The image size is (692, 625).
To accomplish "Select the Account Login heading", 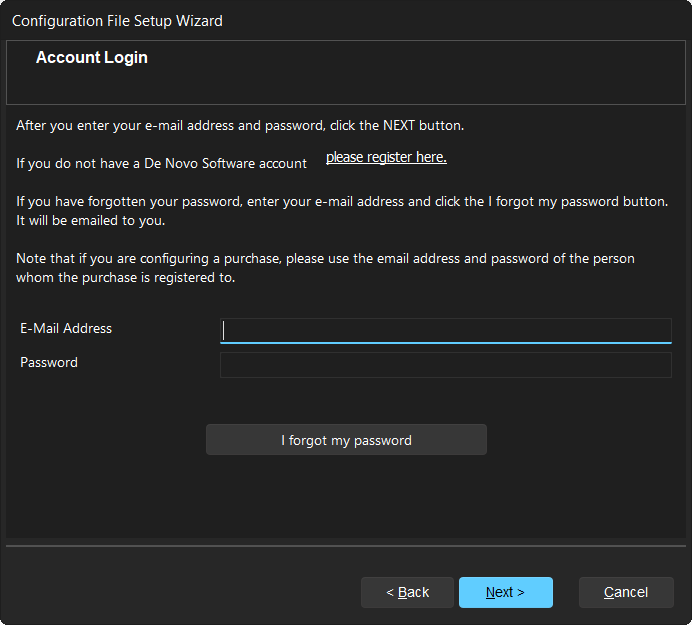I will [91, 58].
